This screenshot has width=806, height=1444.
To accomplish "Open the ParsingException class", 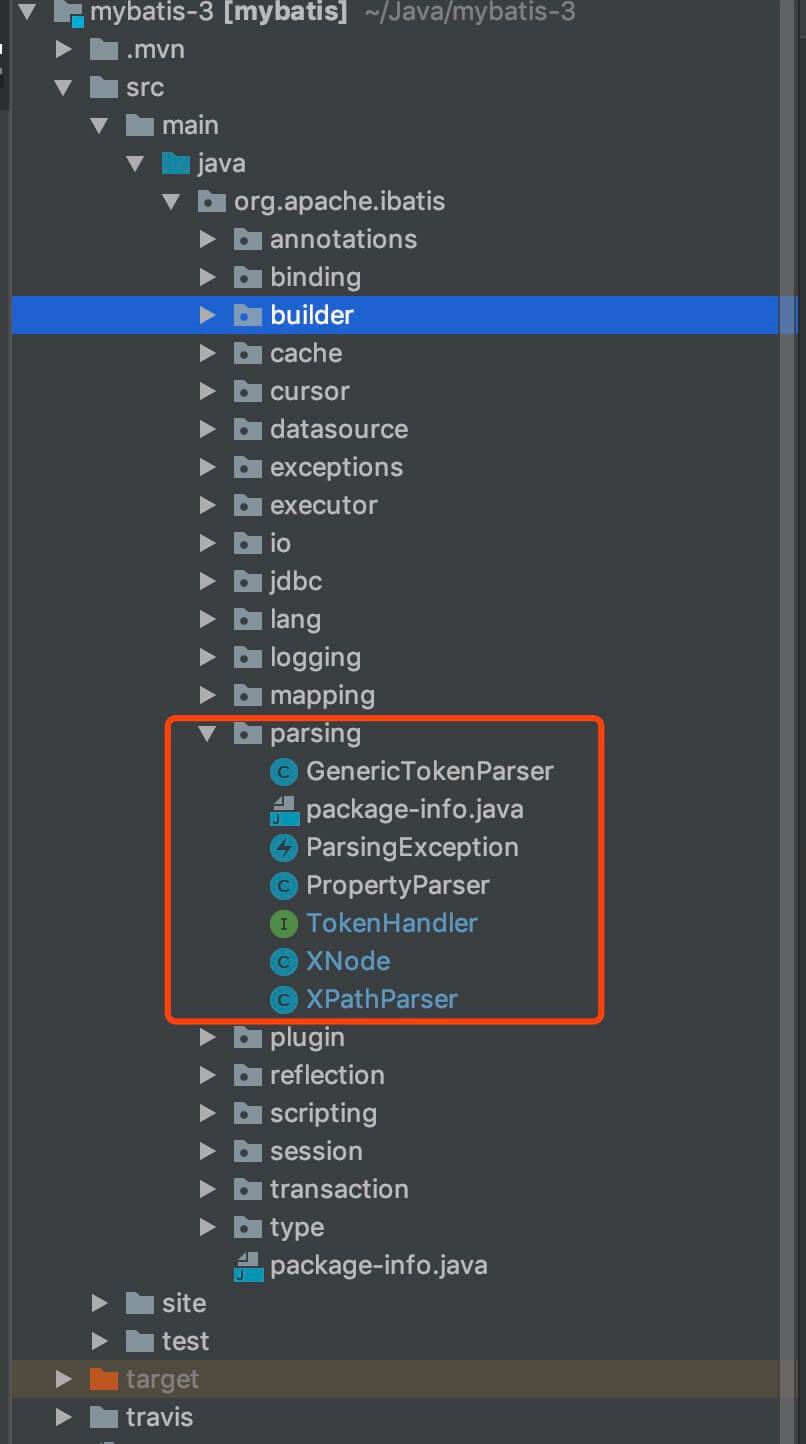I will (x=412, y=847).
